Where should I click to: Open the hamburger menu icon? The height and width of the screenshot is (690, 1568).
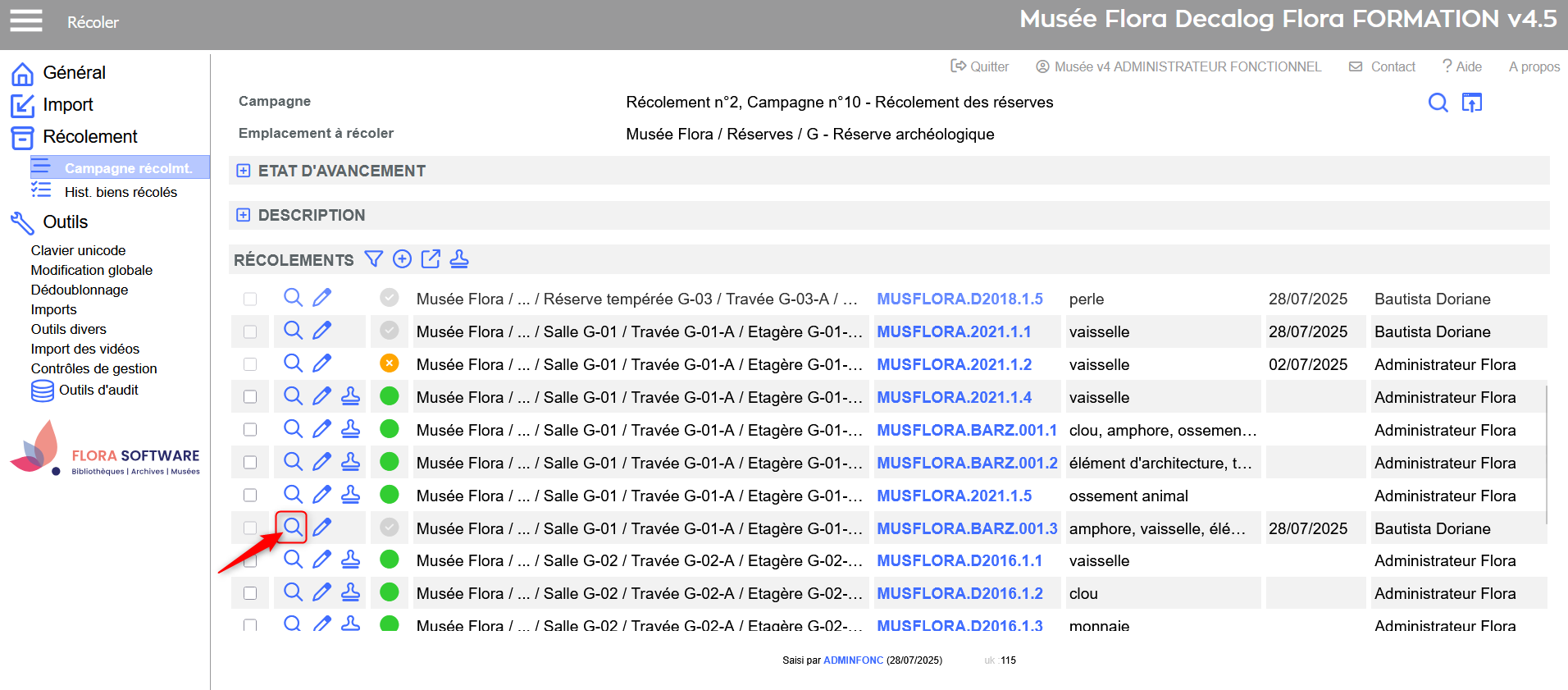[25, 21]
